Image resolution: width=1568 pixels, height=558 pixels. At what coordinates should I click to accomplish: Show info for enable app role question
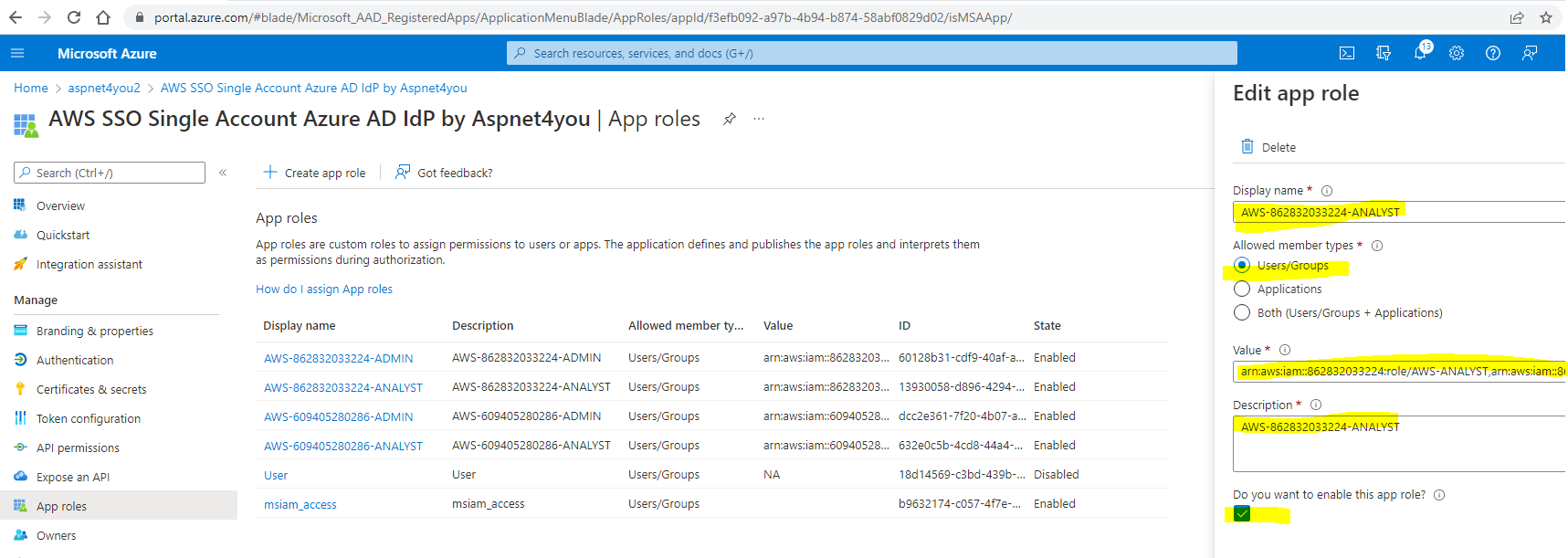(x=1439, y=495)
